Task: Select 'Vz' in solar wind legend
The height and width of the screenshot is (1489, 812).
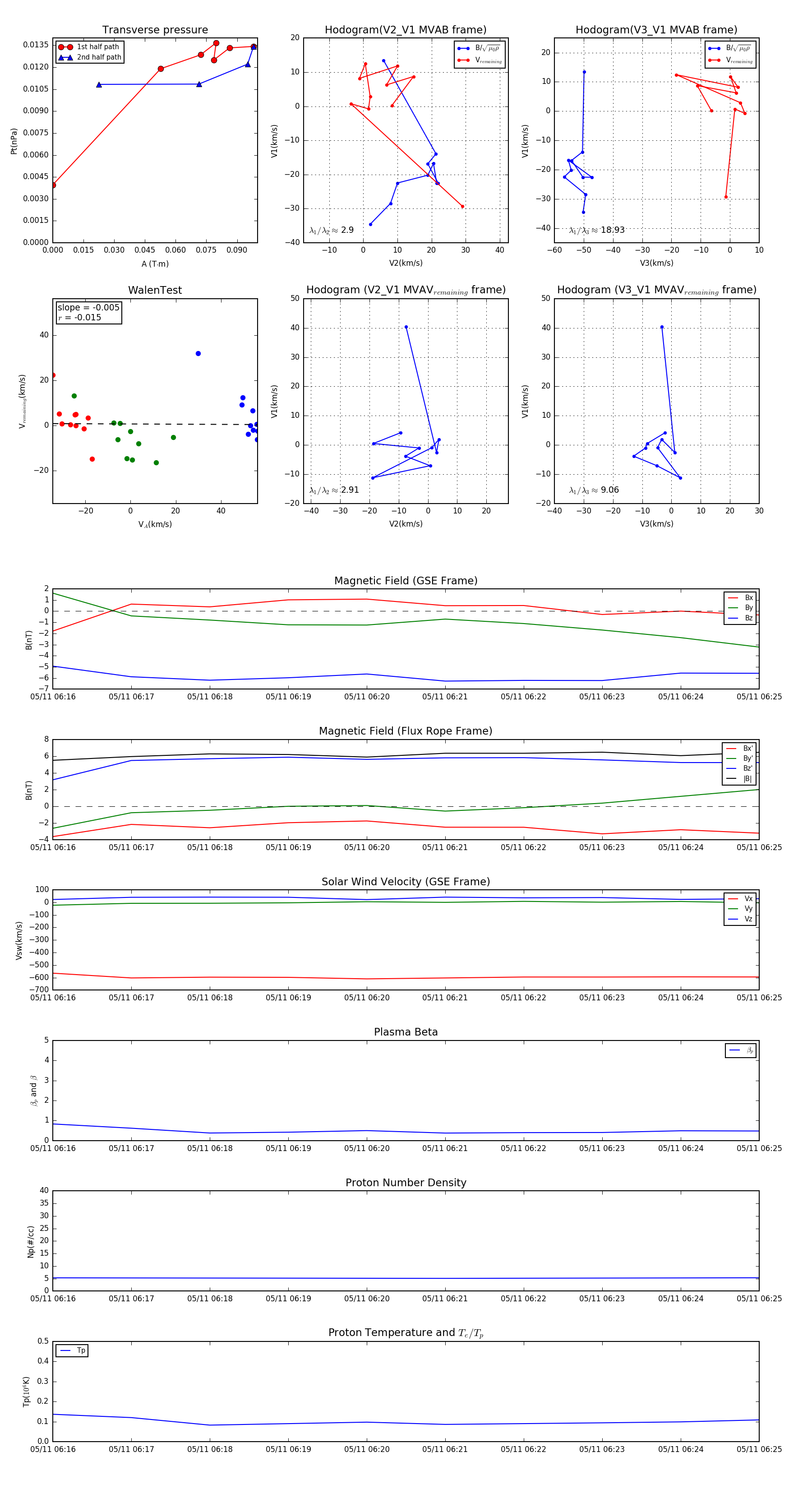Action: click(x=740, y=919)
